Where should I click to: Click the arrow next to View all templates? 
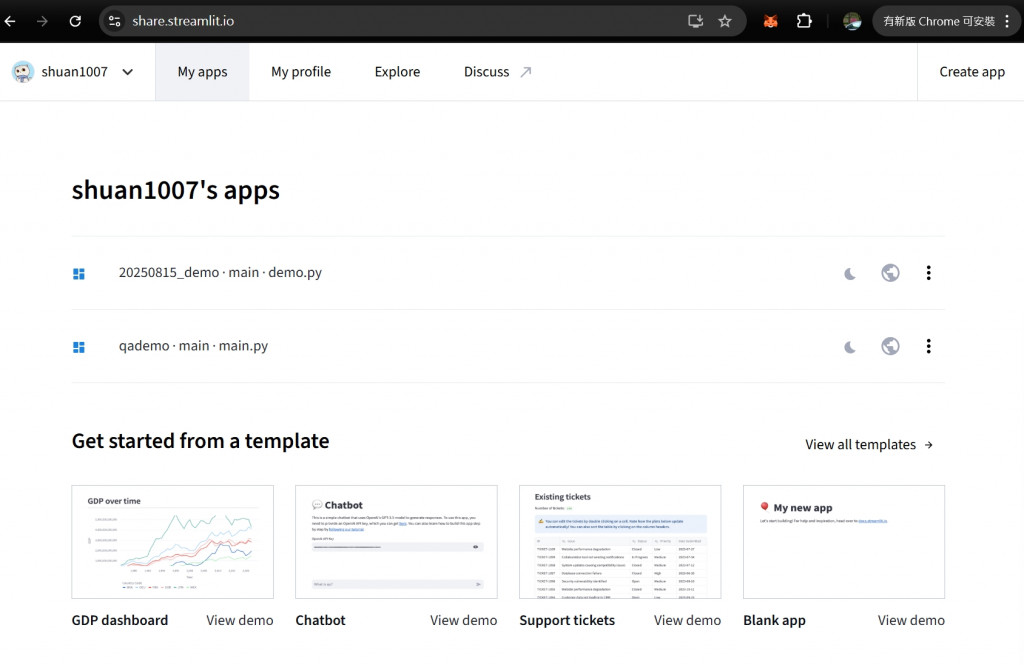(929, 445)
